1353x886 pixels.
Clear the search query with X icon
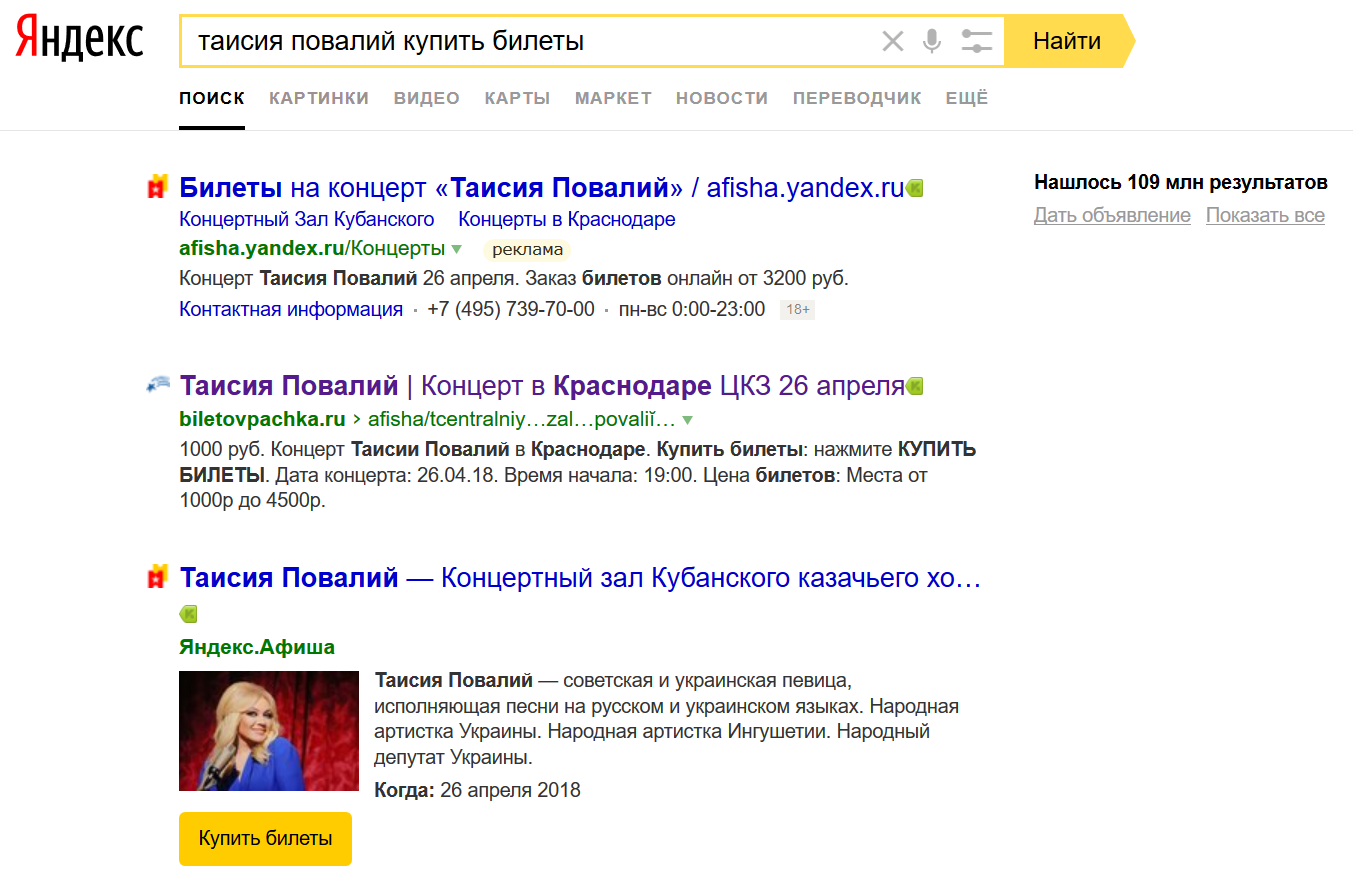(x=892, y=41)
